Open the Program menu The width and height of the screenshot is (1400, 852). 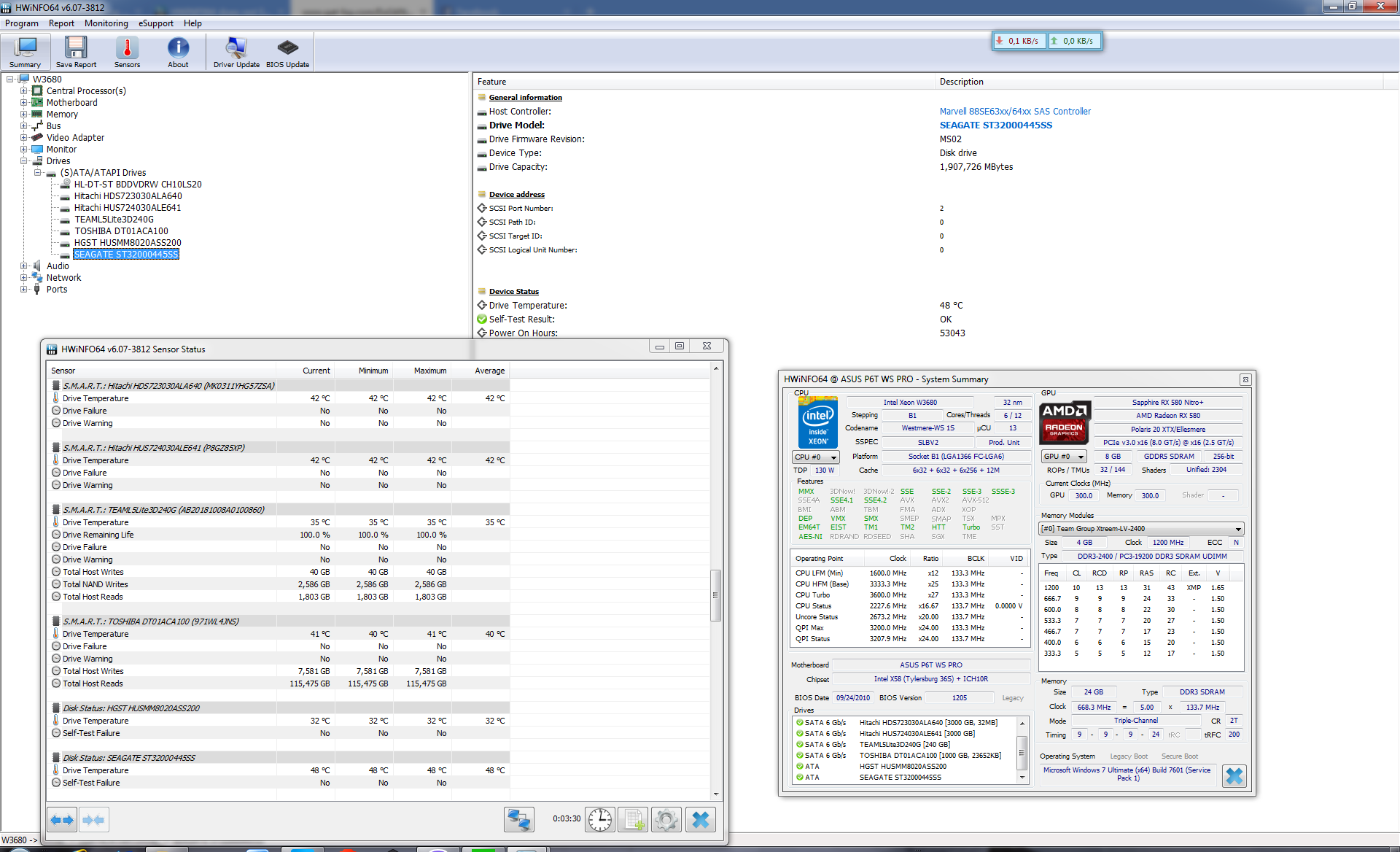tap(22, 23)
